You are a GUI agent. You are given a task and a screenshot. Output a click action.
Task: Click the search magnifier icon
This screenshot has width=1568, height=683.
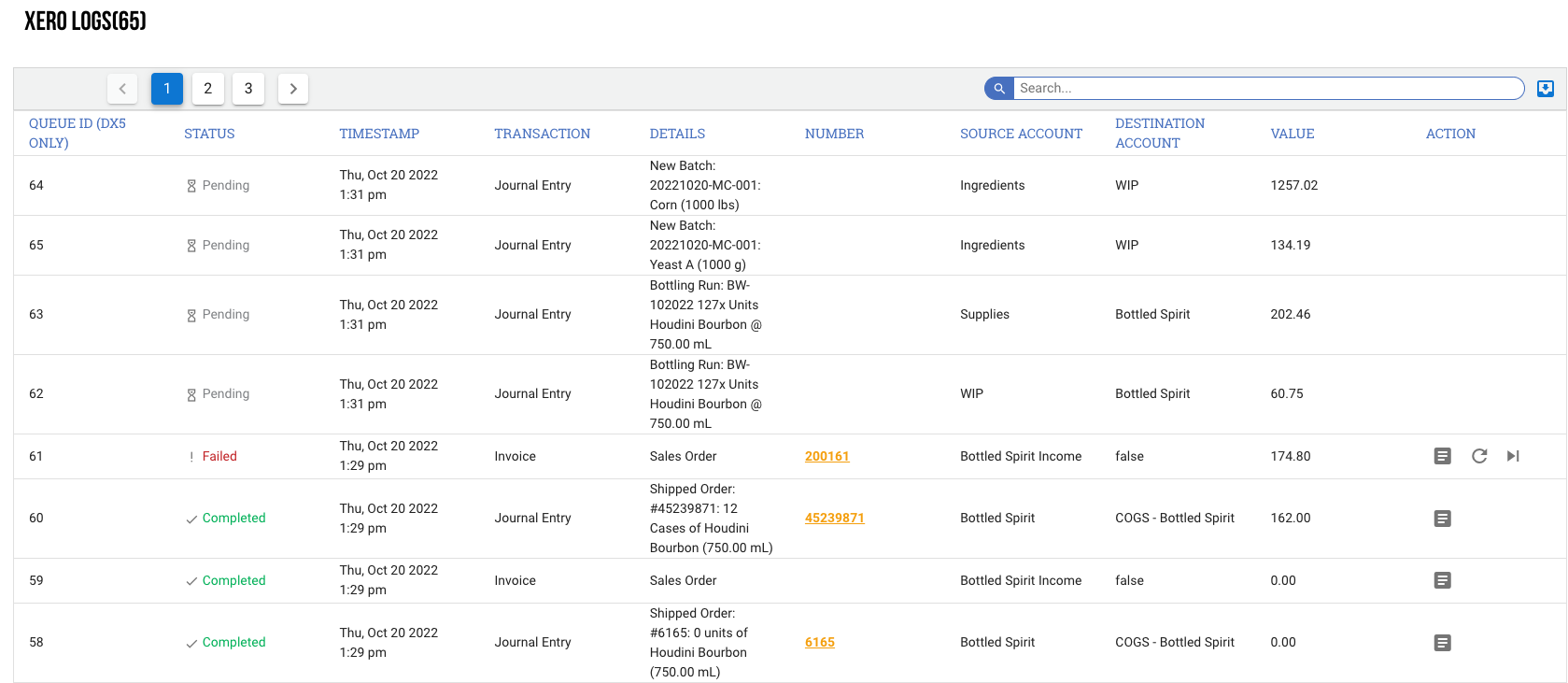coord(999,88)
